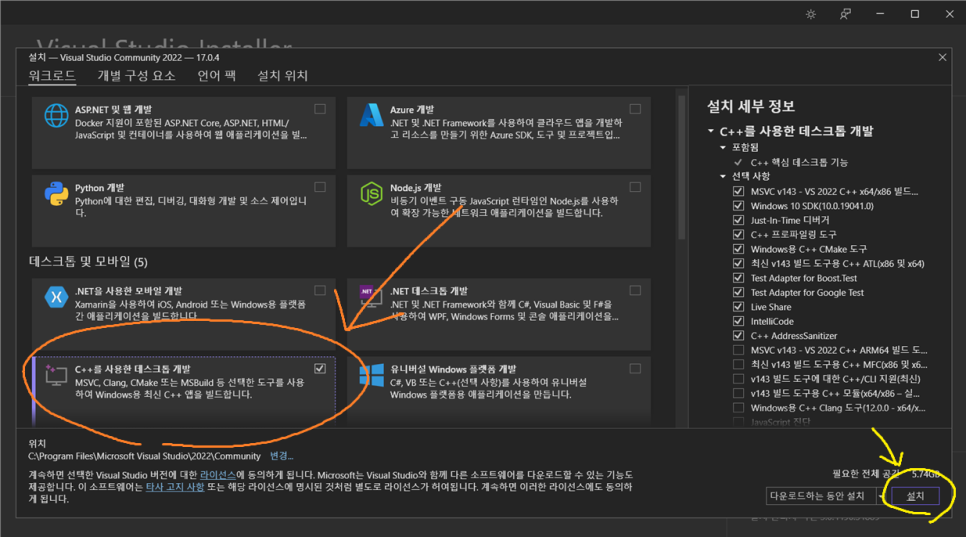Uncheck C++ AddressSanitizer option
Viewport: 966px width, 537px height.
point(738,336)
